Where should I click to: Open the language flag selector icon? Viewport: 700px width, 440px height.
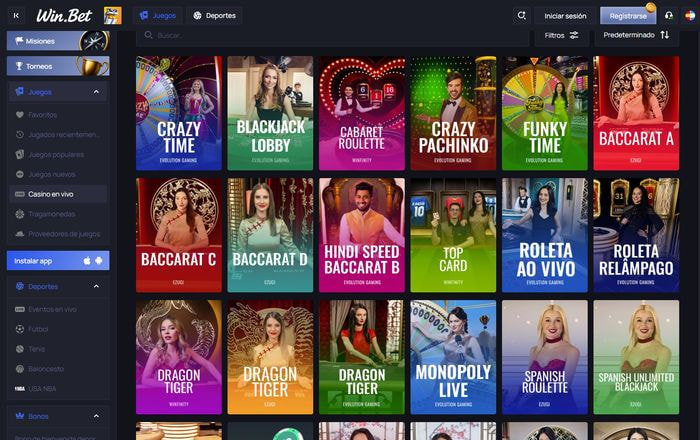click(x=690, y=16)
